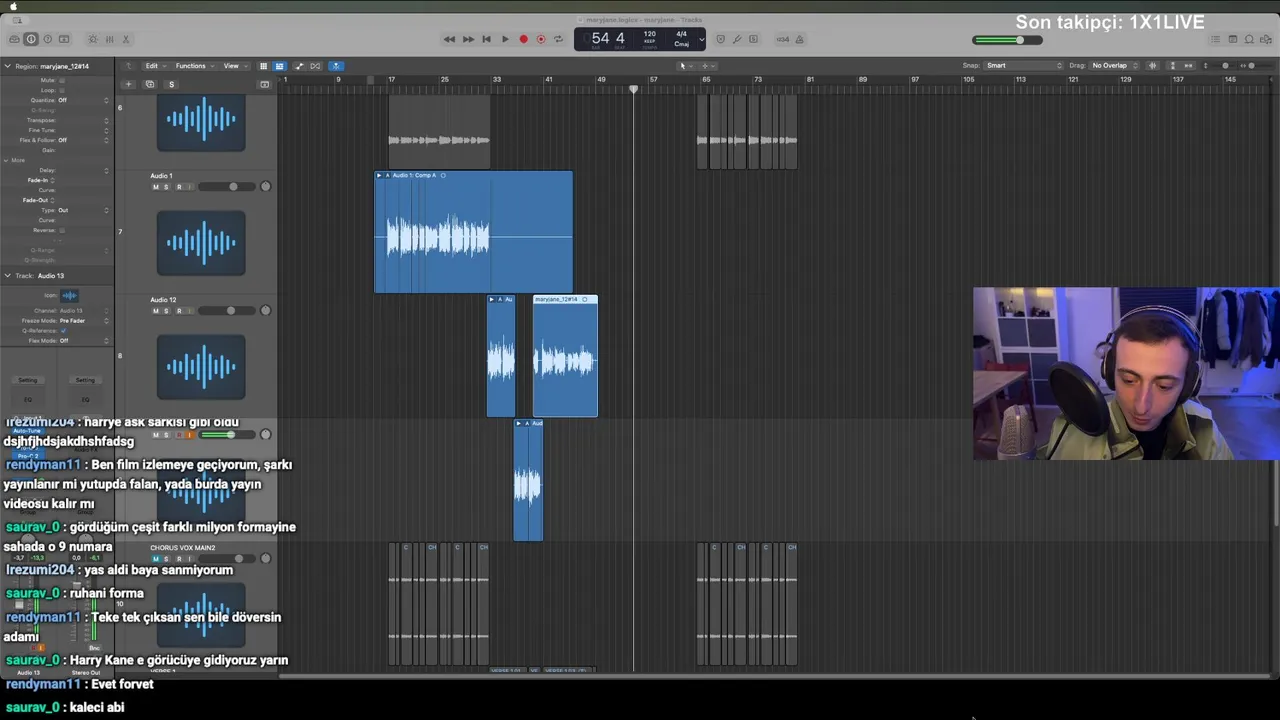Collapse the Track Audio 13 inspector section

click(7, 275)
